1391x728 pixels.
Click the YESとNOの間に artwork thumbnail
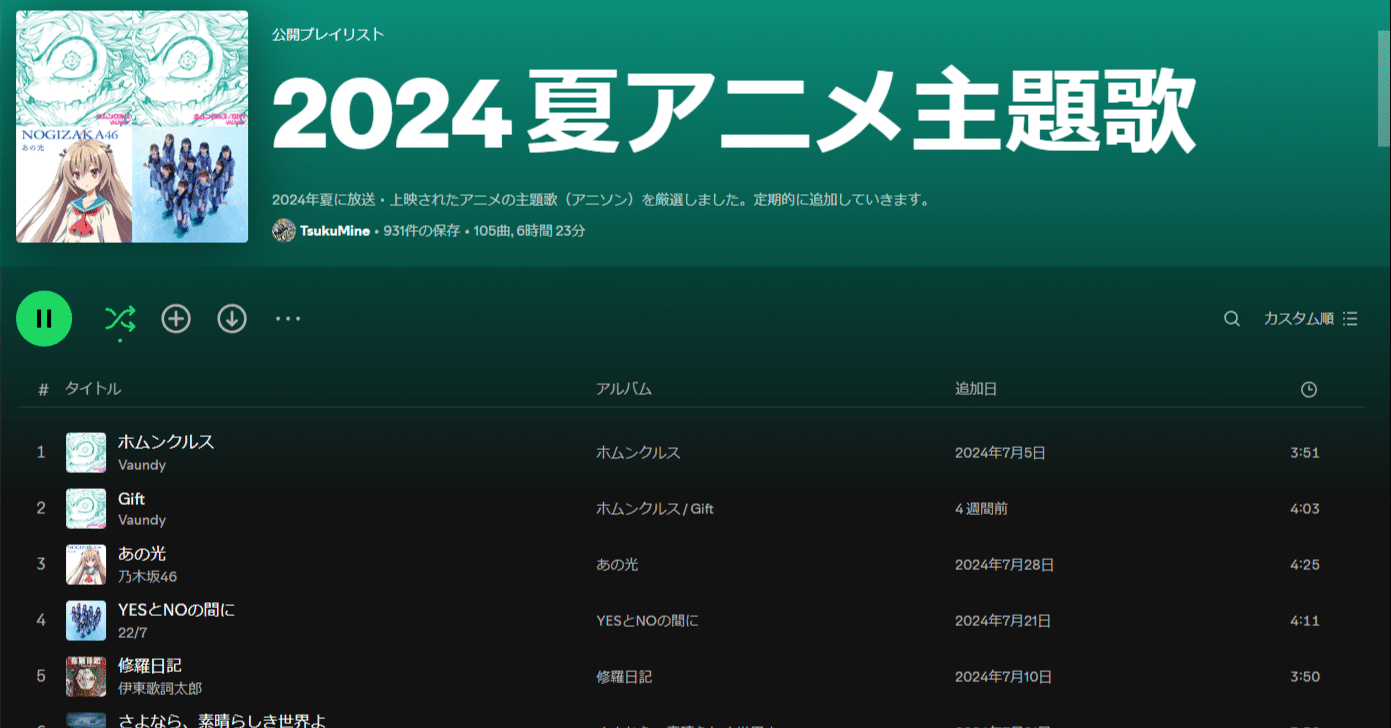coord(86,620)
